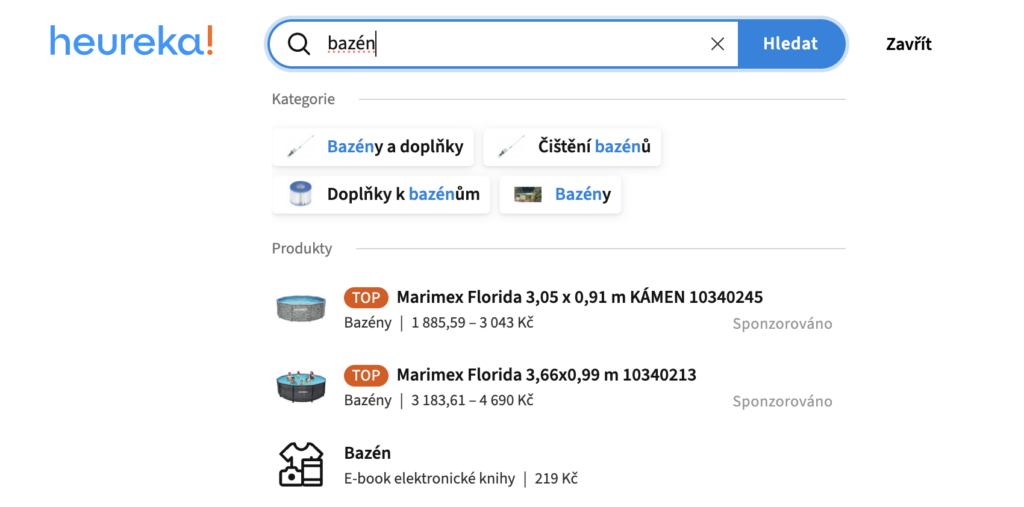This screenshot has width=1024, height=507.
Task: Choose the Bazény category chip
Action: pyautogui.click(x=560, y=194)
